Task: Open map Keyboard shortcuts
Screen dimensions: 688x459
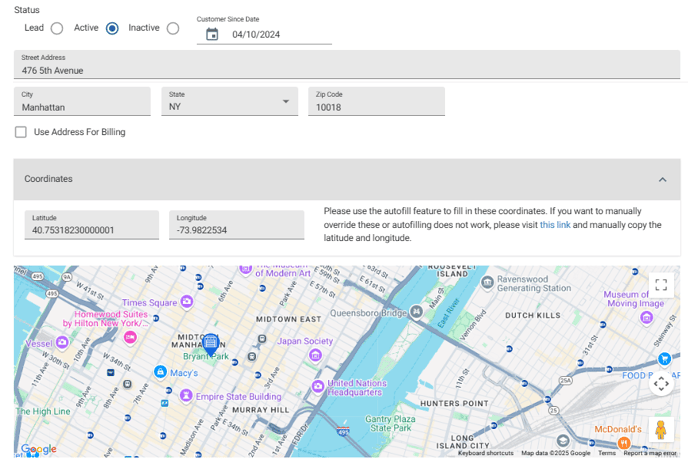Action: click(486, 453)
